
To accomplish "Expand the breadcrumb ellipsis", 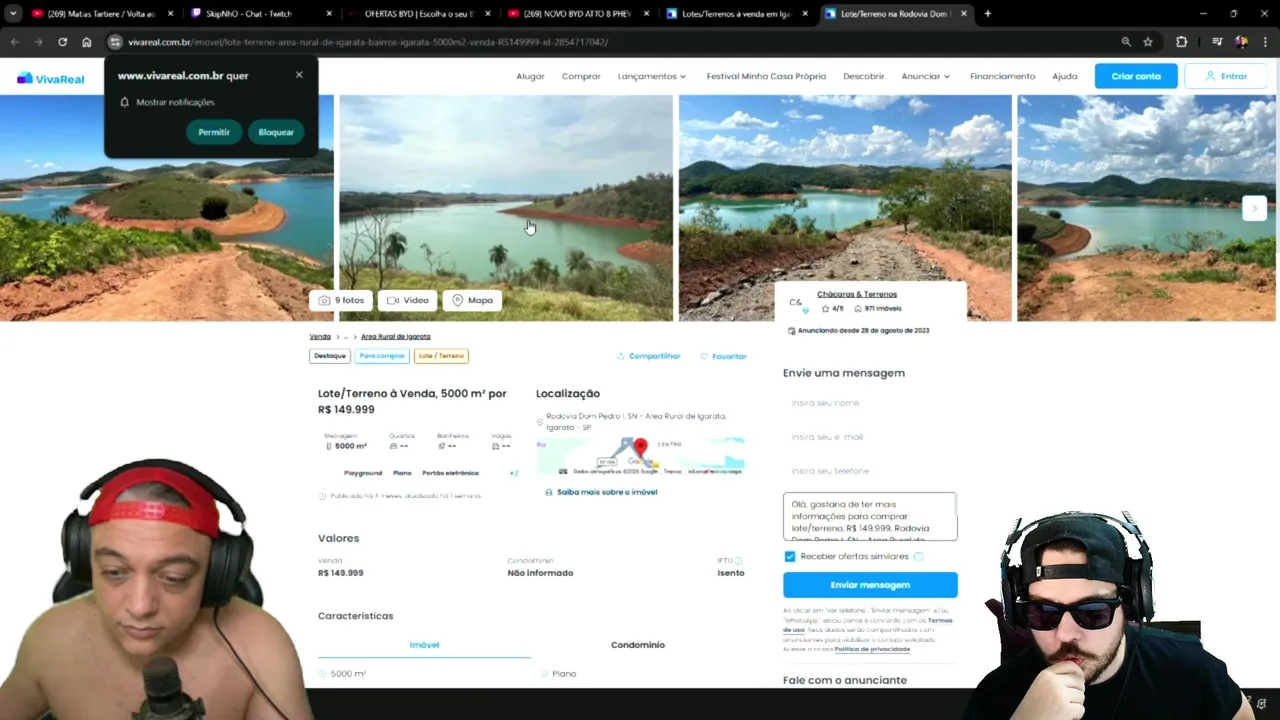I will [x=346, y=337].
